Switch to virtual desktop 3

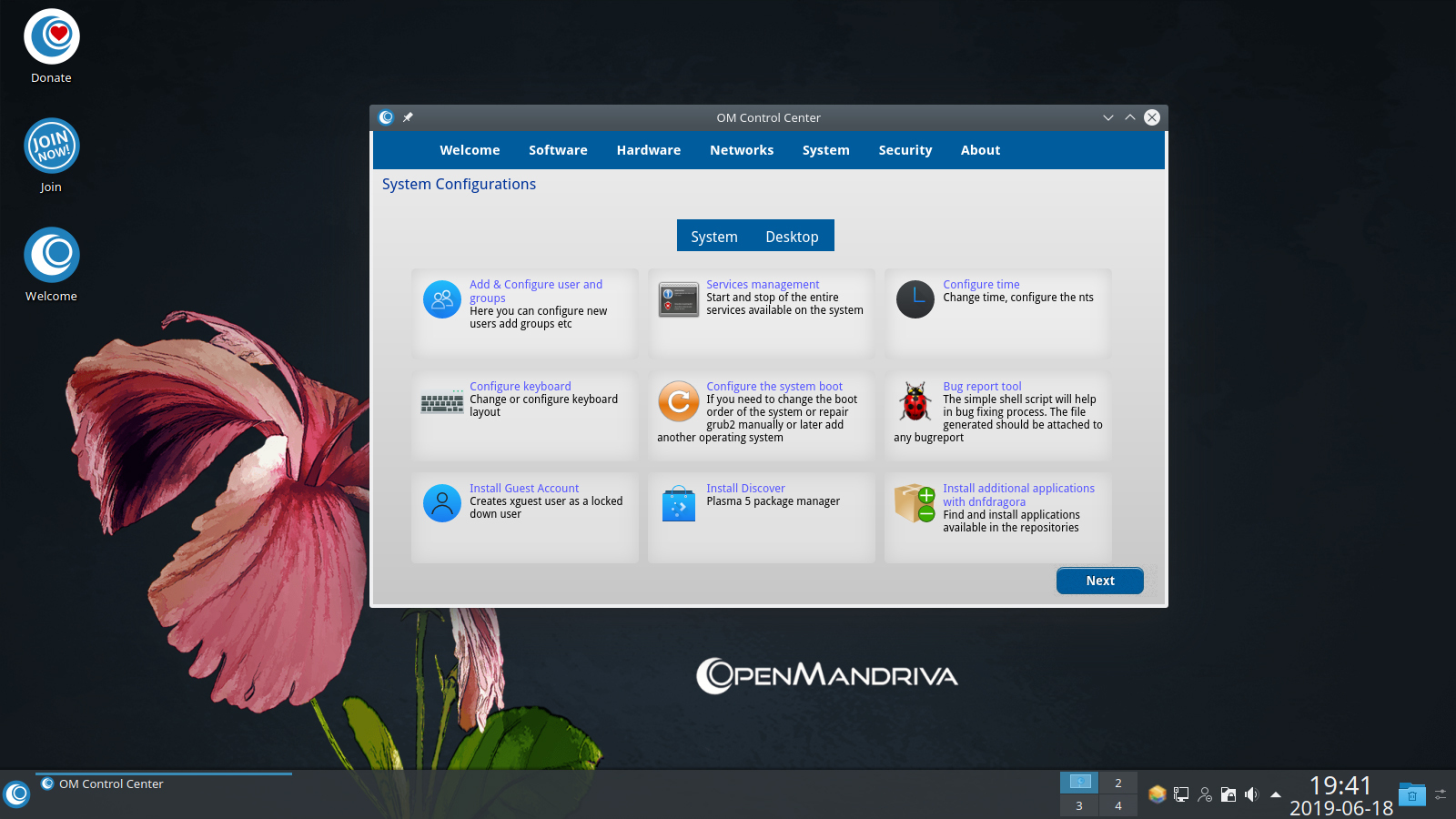click(x=1079, y=805)
